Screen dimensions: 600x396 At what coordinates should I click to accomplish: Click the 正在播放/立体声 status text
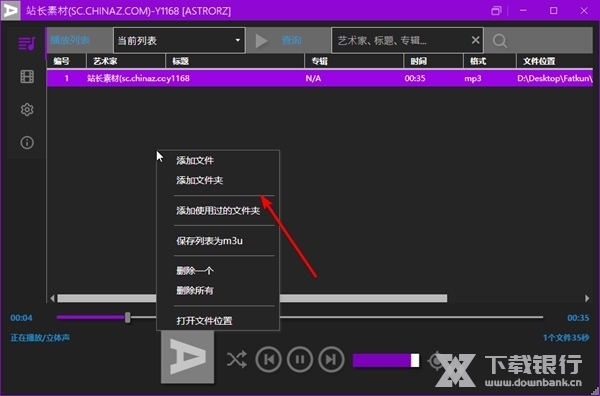click(40, 337)
